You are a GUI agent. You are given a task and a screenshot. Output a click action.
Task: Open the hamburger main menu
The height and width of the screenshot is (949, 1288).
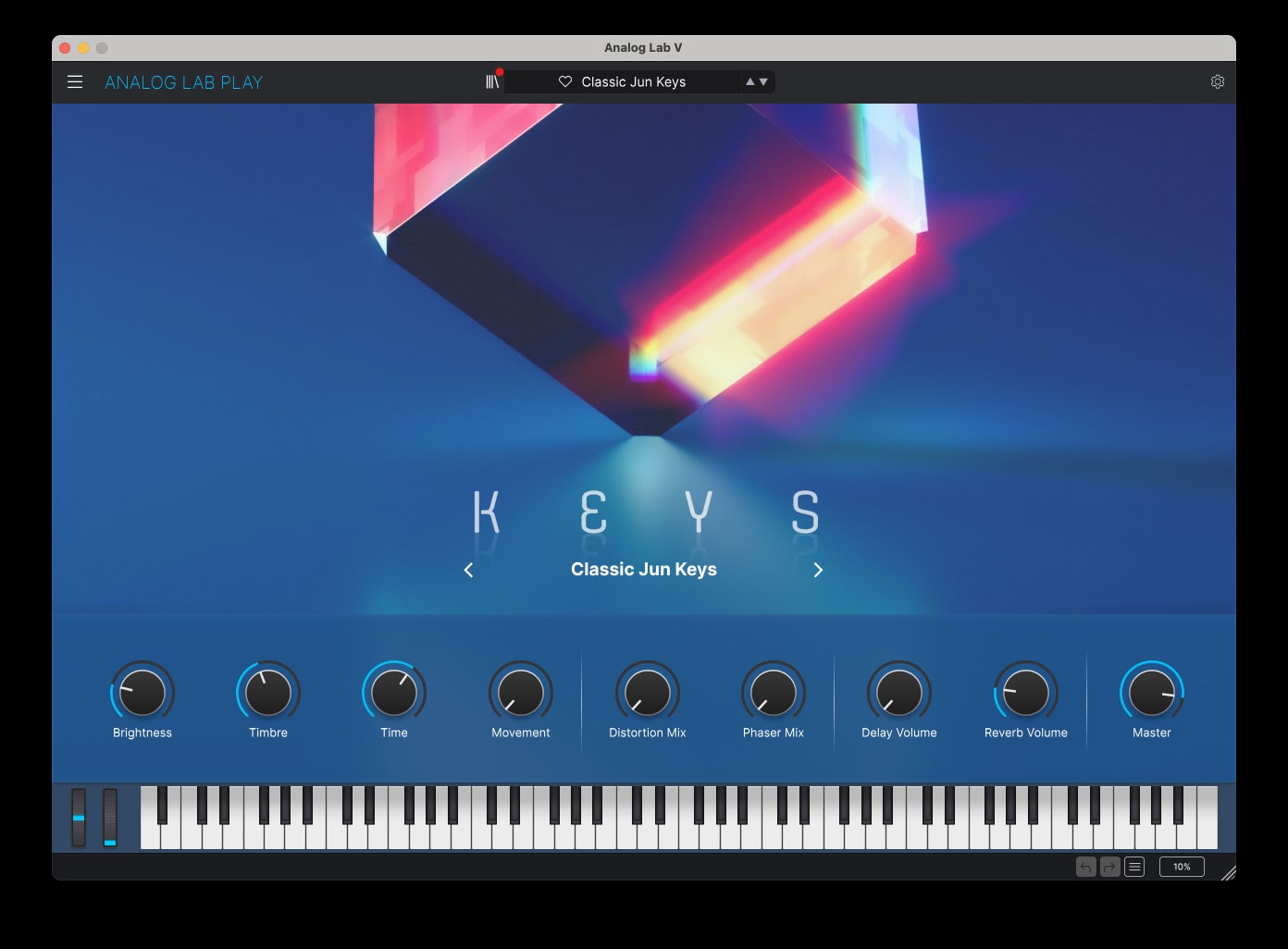click(75, 82)
